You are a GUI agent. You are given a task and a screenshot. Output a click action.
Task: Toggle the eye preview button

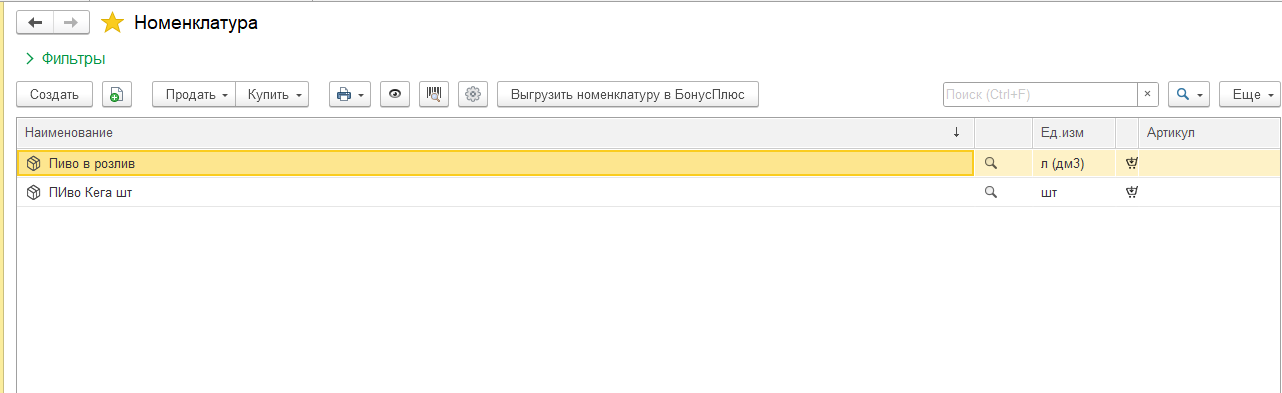pyautogui.click(x=395, y=94)
